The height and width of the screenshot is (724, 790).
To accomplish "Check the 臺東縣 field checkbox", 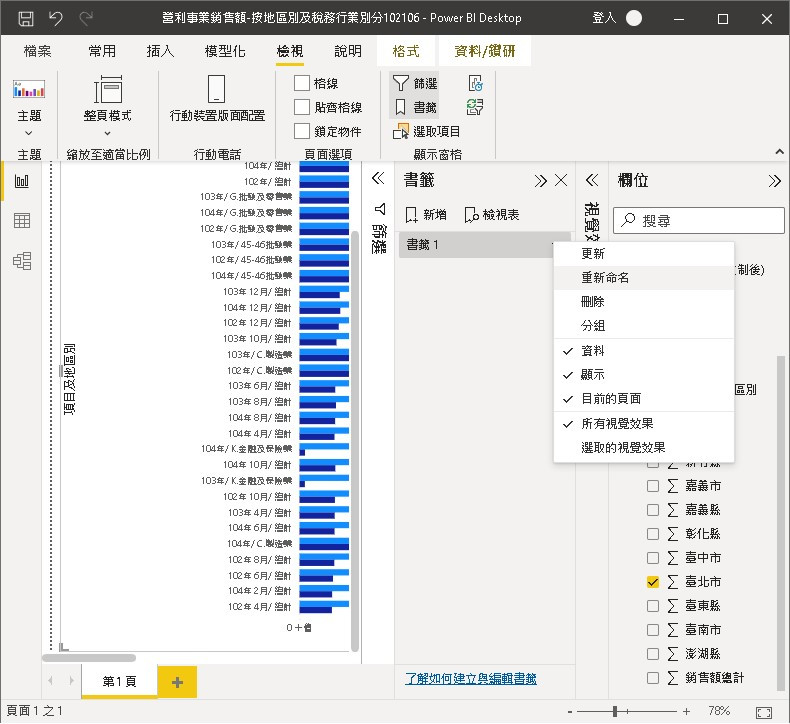I will [x=652, y=606].
